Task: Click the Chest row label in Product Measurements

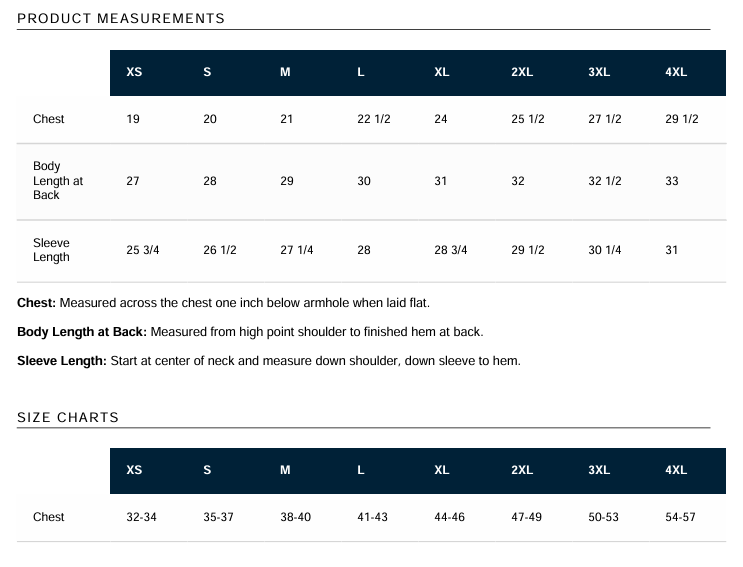Action: point(48,119)
